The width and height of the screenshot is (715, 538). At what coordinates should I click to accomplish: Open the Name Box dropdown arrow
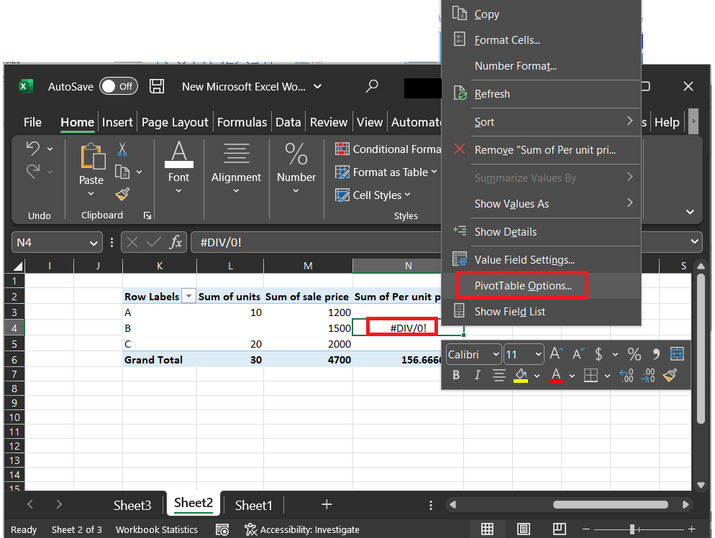coord(94,242)
